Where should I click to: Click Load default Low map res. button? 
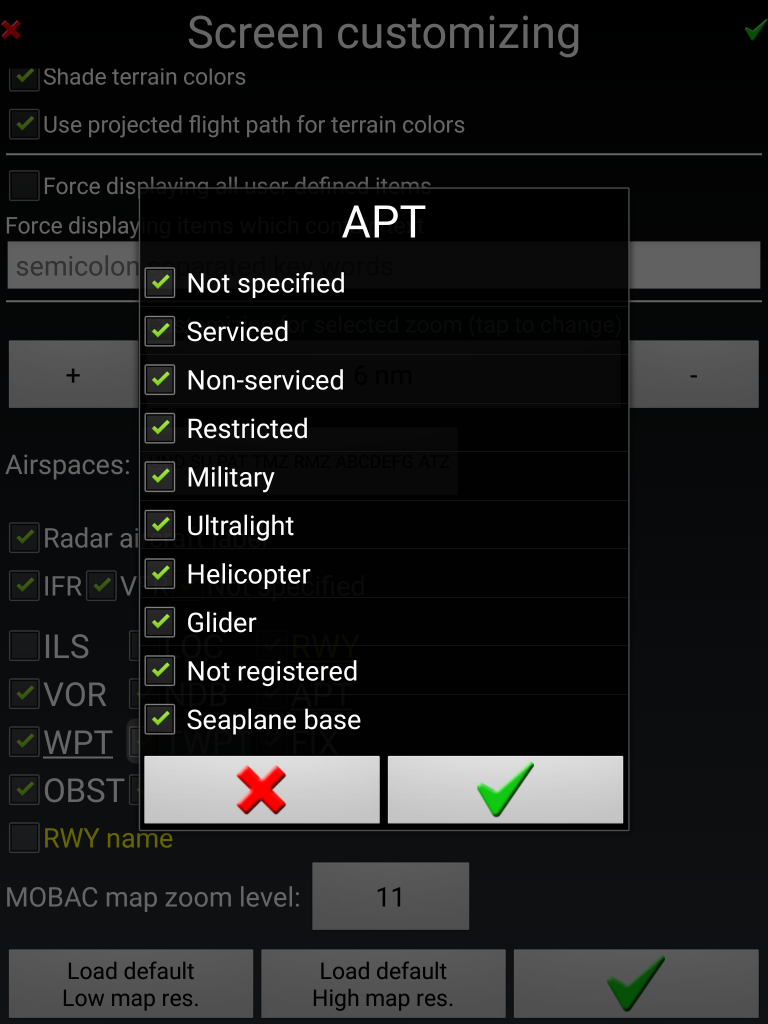131,984
